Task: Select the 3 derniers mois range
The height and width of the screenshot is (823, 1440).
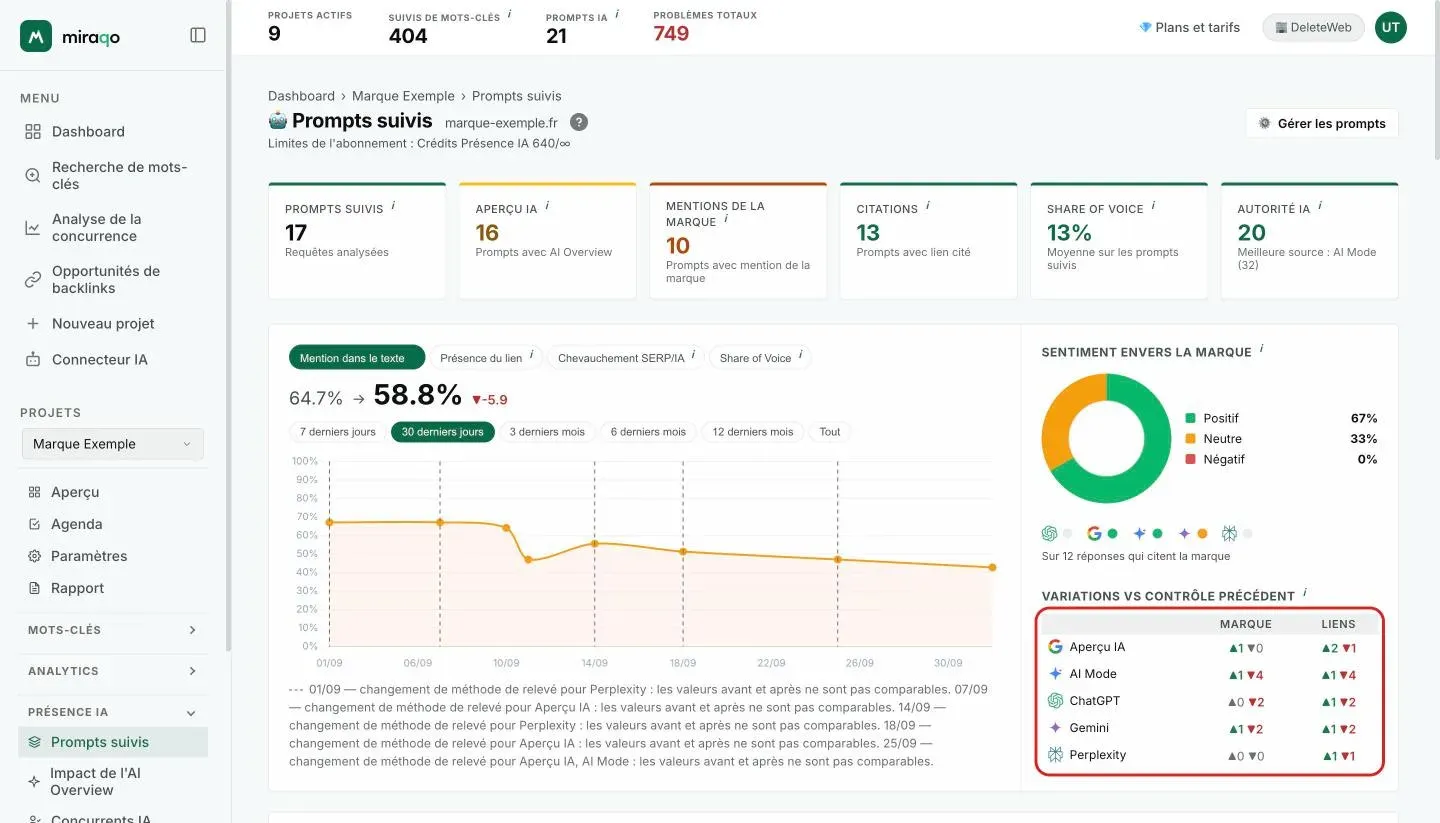Action: 547,432
